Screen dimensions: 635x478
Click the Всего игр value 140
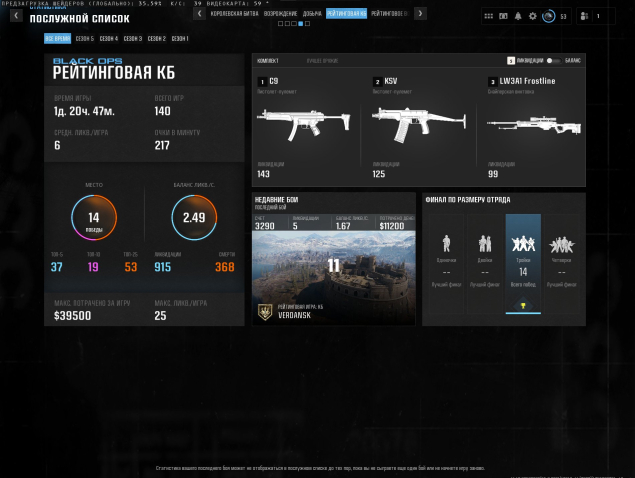point(162,111)
